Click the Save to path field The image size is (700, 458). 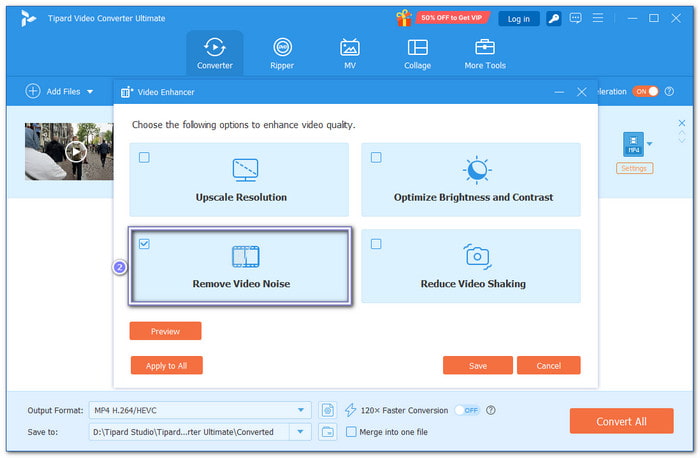[x=189, y=432]
